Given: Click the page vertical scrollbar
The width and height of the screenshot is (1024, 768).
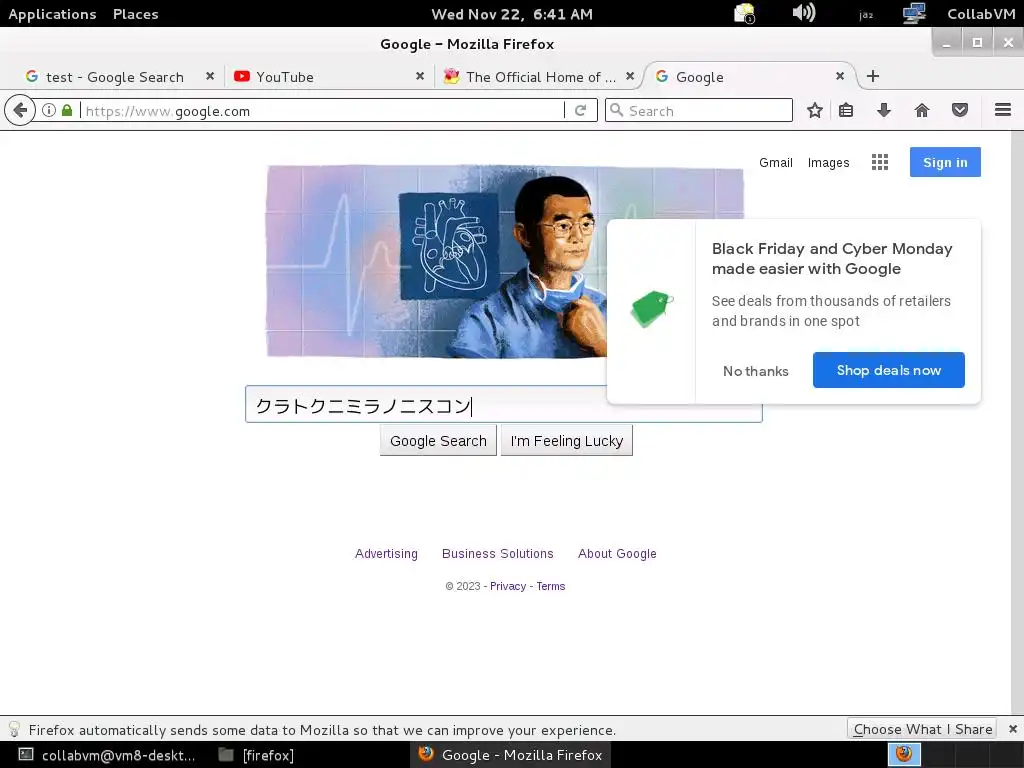Looking at the screenshot, I should click(1017, 422).
